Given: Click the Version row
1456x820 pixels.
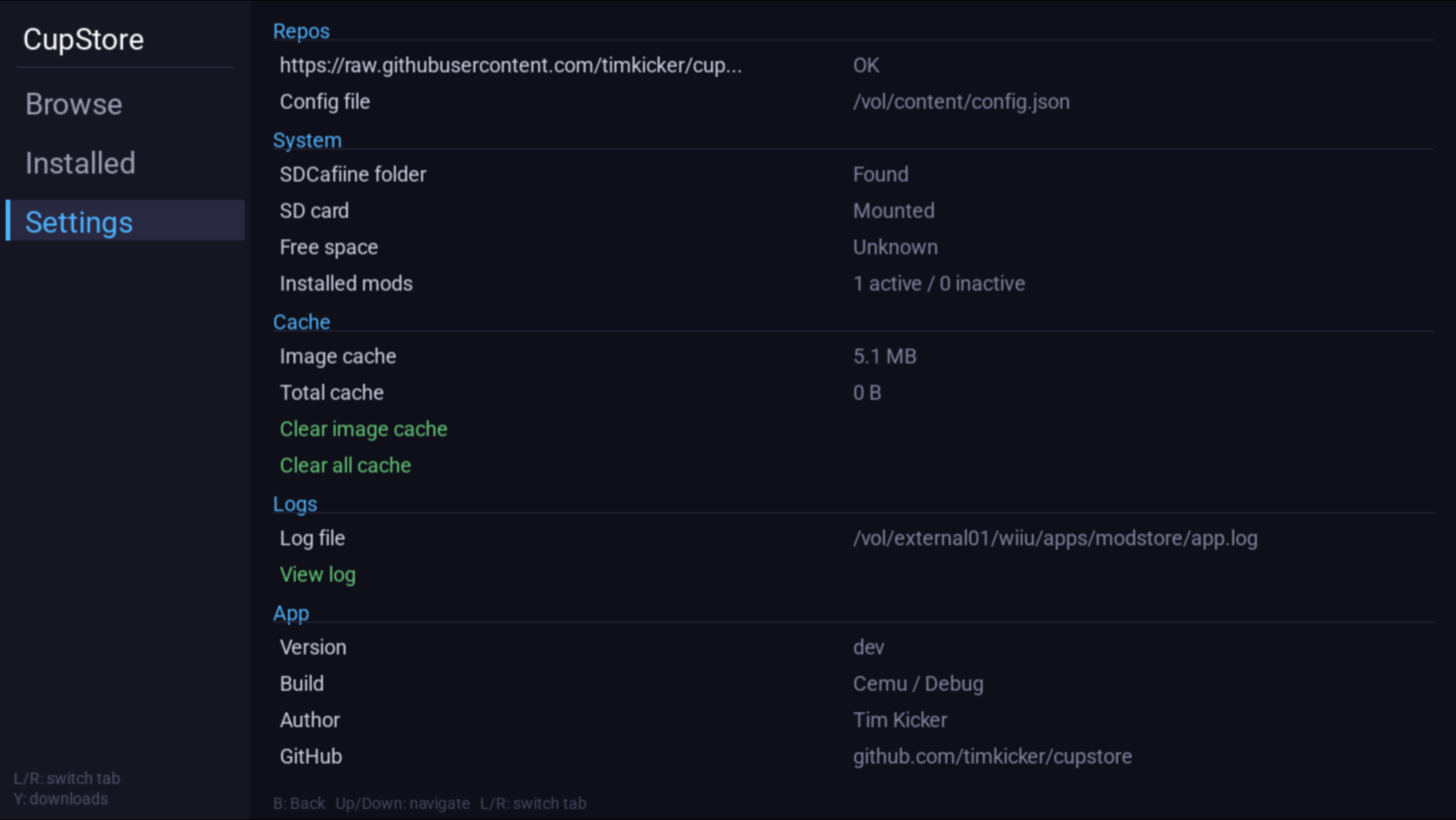Looking at the screenshot, I should tap(313, 648).
